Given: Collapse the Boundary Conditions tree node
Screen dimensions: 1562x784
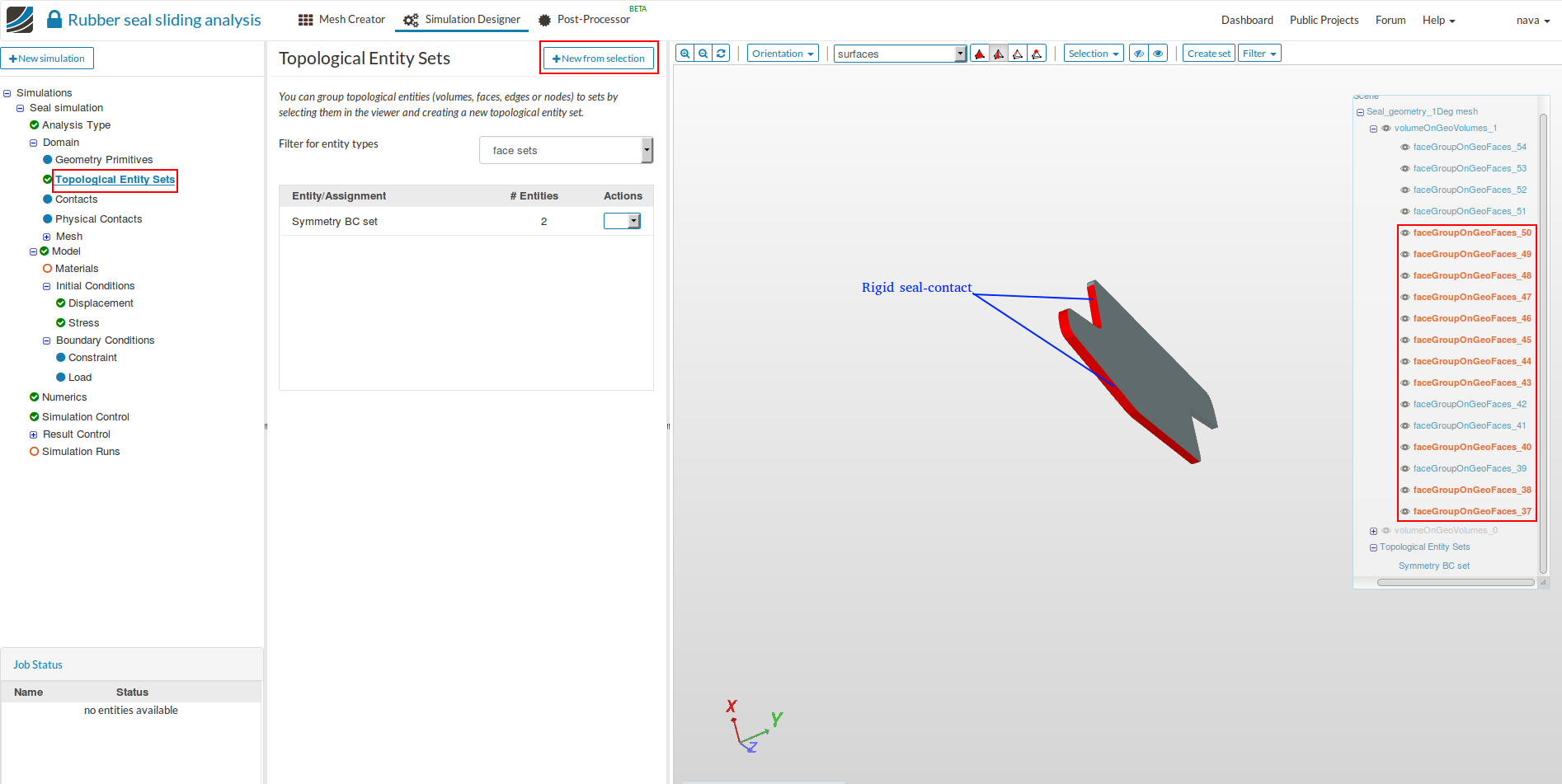Looking at the screenshot, I should (47, 340).
